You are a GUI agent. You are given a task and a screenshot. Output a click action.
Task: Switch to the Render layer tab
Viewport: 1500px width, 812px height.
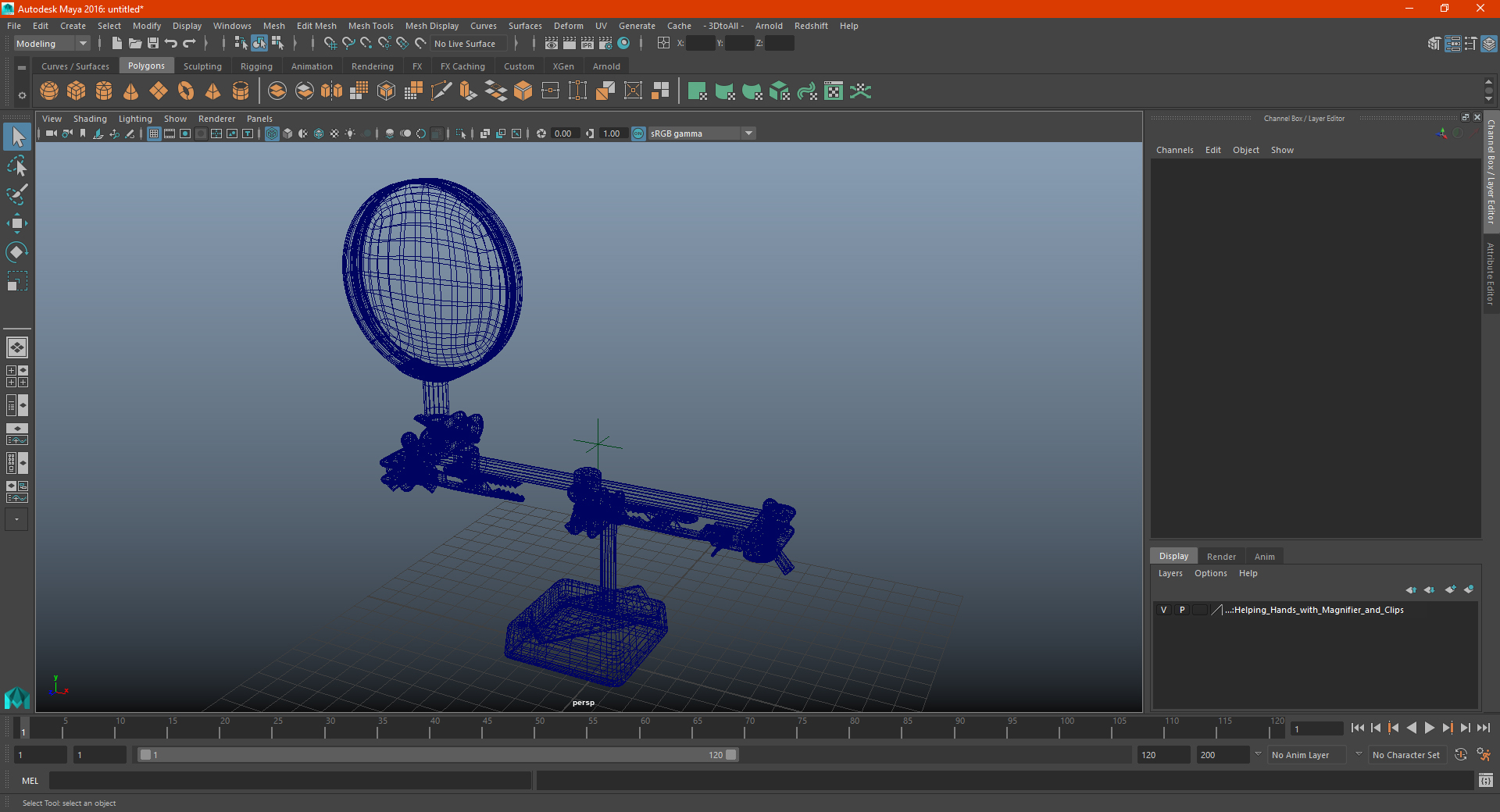pos(1221,557)
